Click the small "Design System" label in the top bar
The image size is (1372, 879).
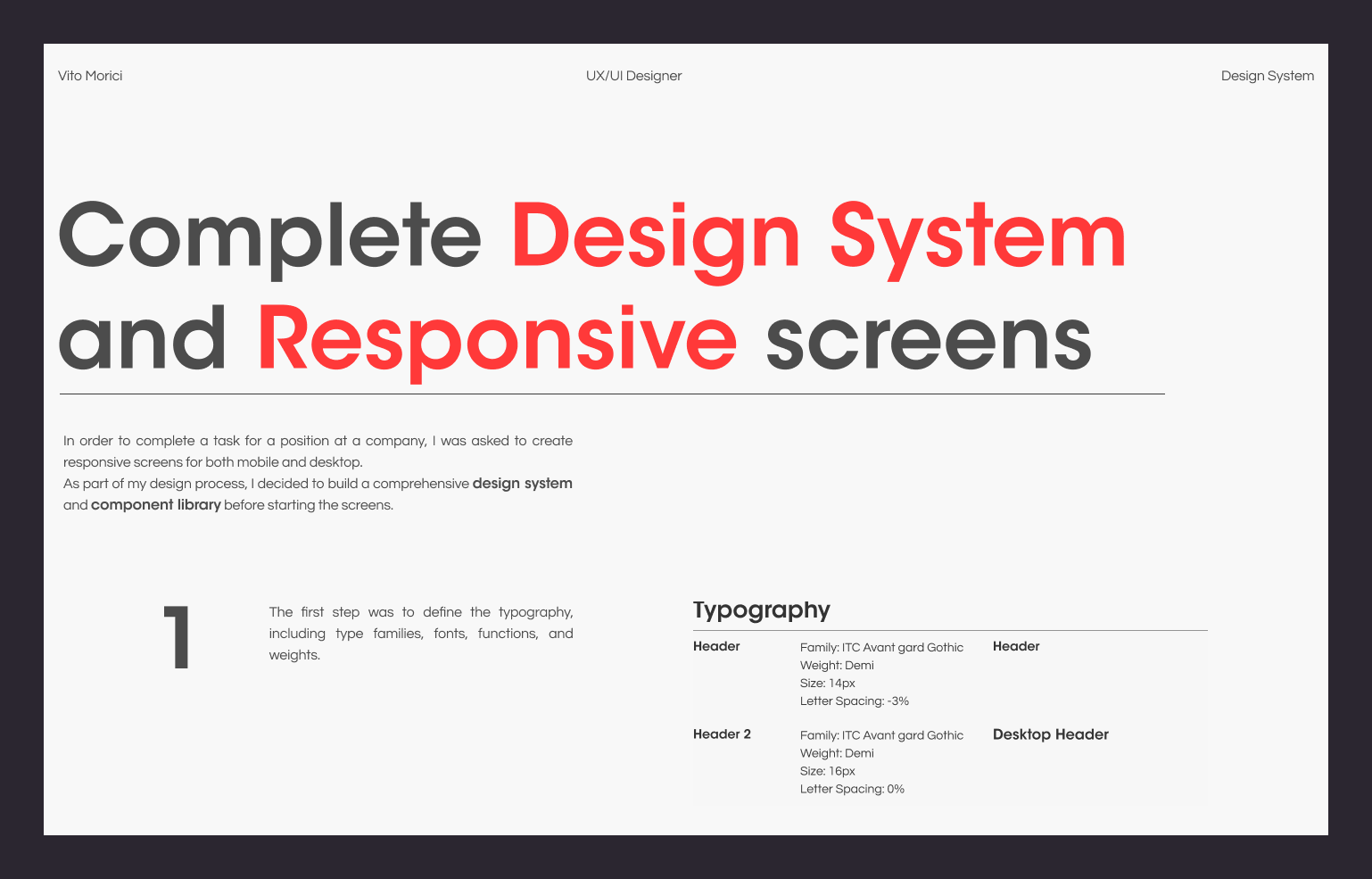tap(1267, 76)
